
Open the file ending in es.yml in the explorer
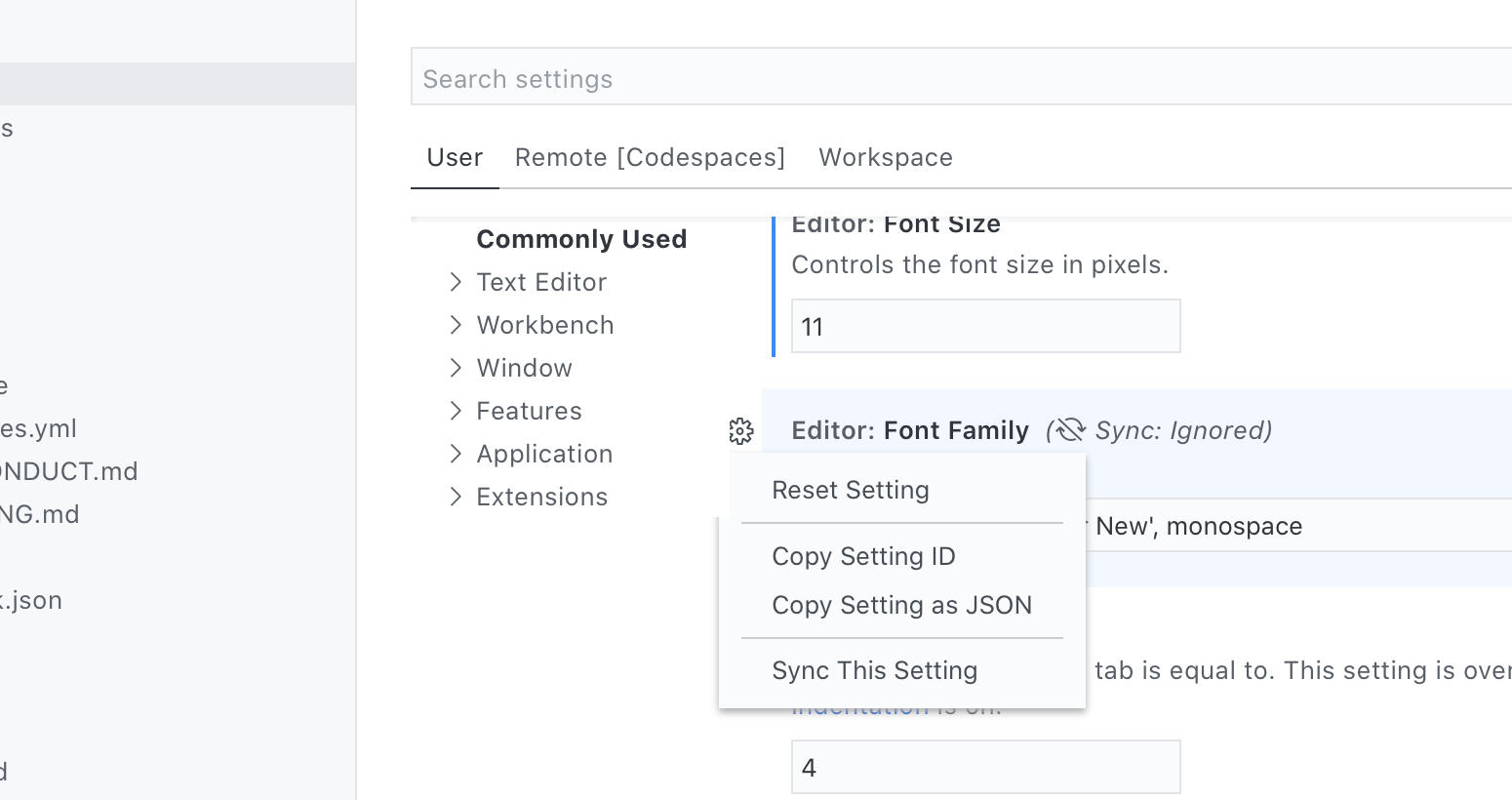(38, 428)
